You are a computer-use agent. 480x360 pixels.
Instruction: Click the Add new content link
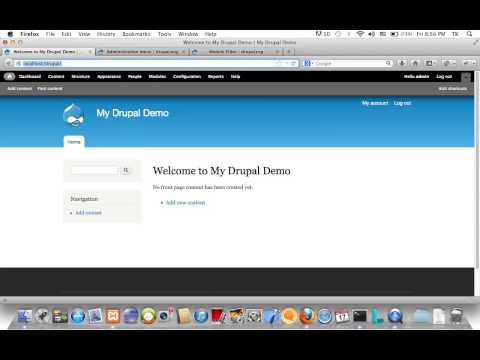pyautogui.click(x=185, y=203)
